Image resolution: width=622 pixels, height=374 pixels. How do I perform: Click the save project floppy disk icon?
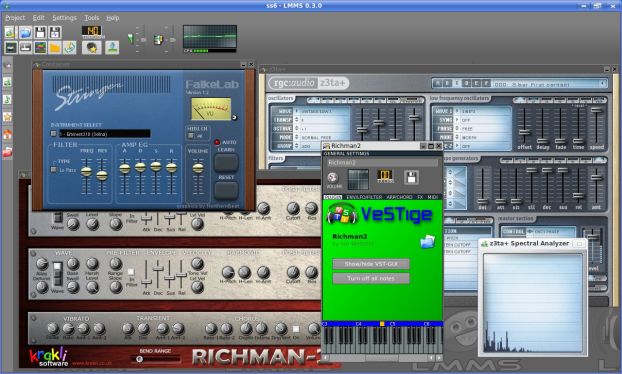[x=40, y=33]
